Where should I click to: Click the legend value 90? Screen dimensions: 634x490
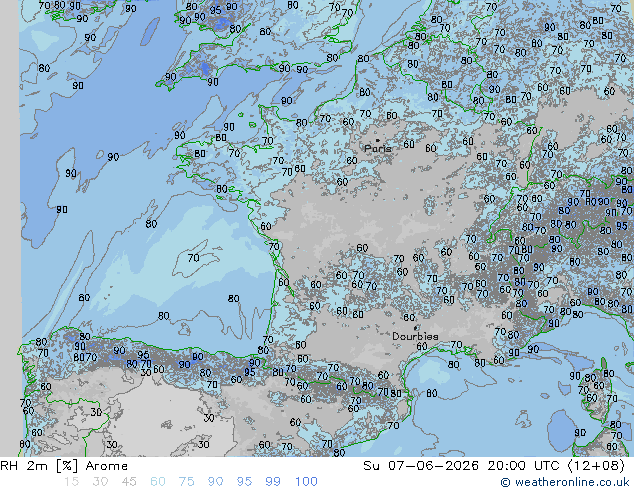pyautogui.click(x=216, y=482)
